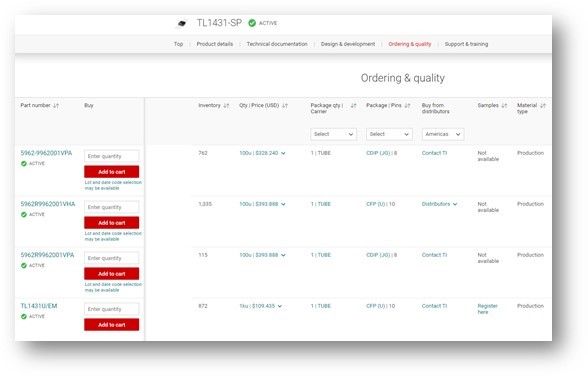Expand price breaks for 100u | $328.240
This screenshot has width=588, height=377.
click(283, 153)
